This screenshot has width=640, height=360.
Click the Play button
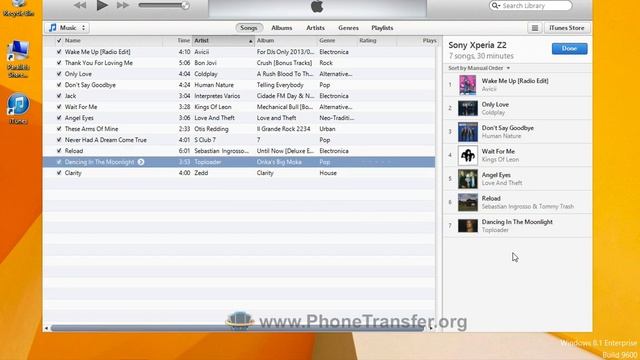point(102,5)
